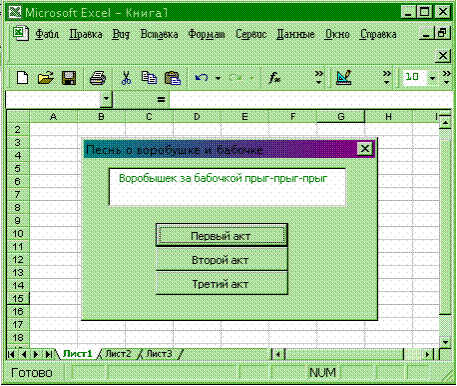This screenshot has width=457, height=386.
Task: Click the text box with Воробышек line
Action: [227, 187]
